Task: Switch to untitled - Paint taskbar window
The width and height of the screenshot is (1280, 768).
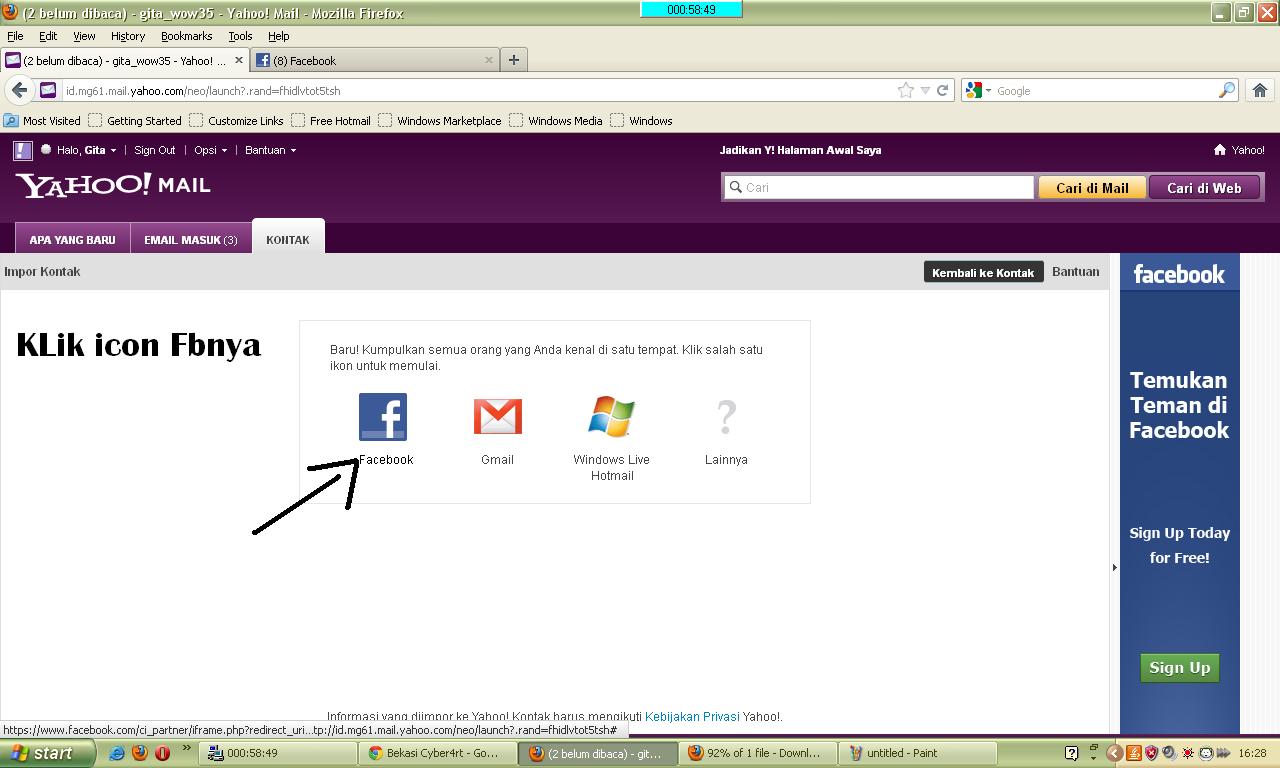Action: [x=918, y=753]
